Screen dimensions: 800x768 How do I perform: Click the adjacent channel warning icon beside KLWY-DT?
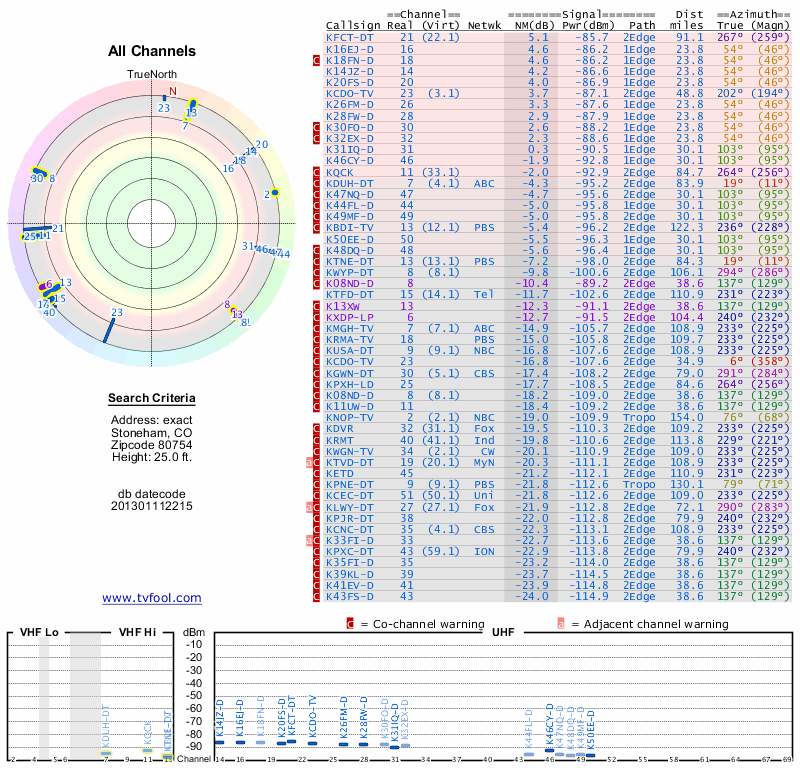pyautogui.click(x=310, y=507)
